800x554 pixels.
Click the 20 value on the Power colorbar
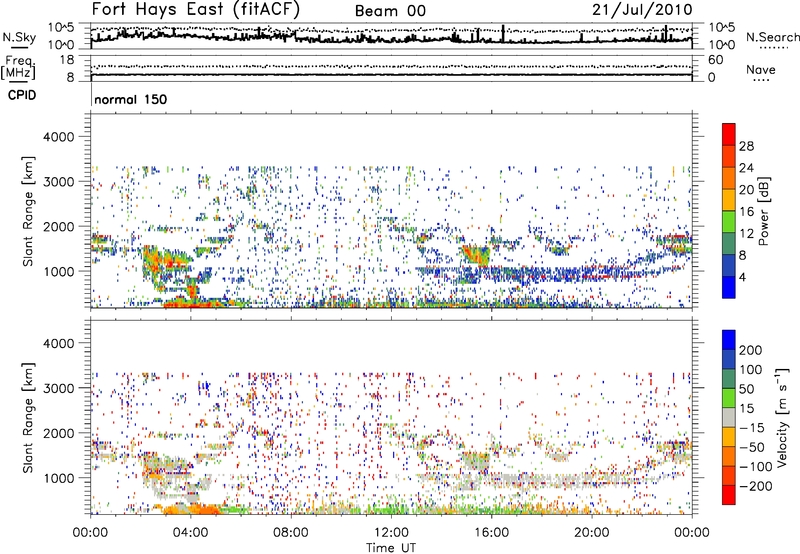746,190
